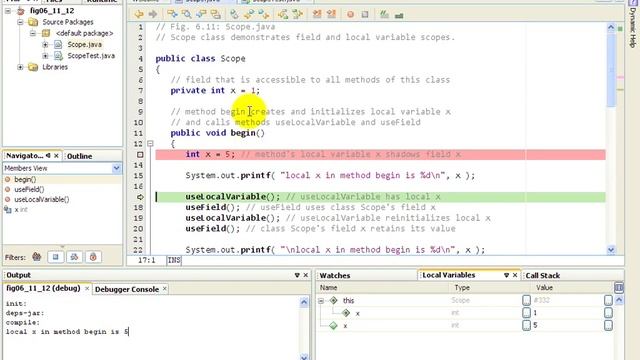The width and height of the screenshot is (640, 360).
Task: Click the begin() method icon in Navigator
Action: pos(8,179)
